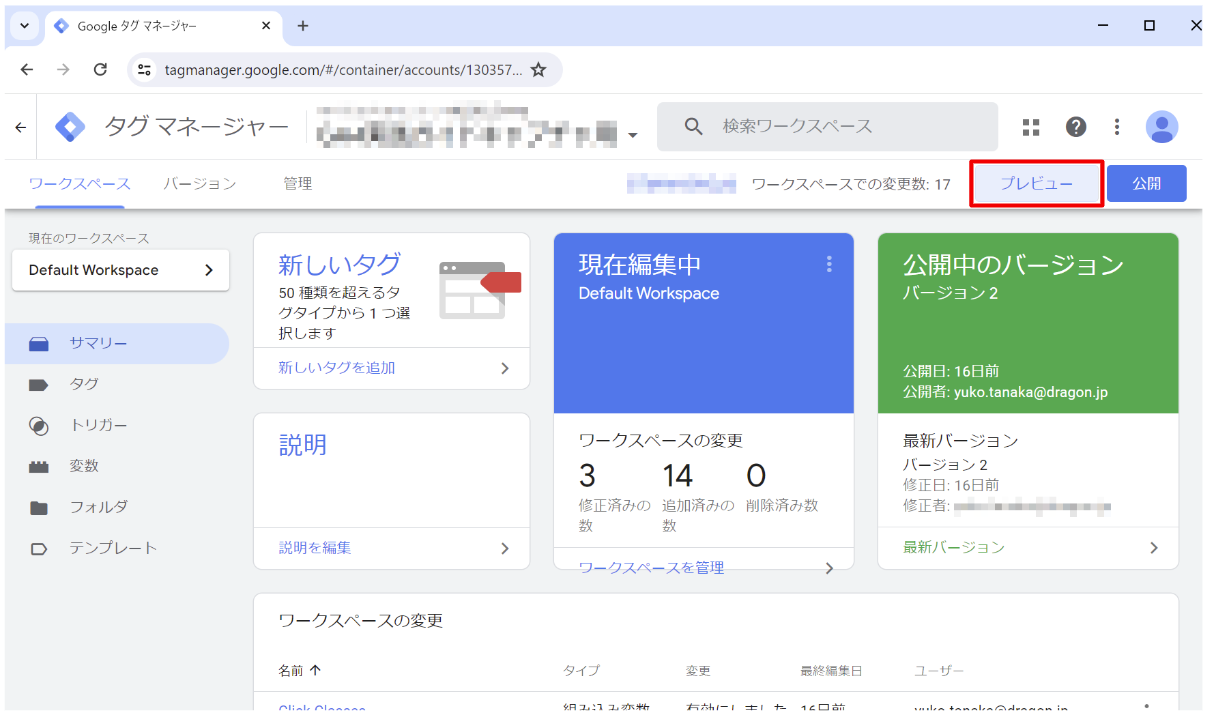Select サマリー in the sidebar
Image resolution: width=1206 pixels, height=713 pixels.
(117, 344)
